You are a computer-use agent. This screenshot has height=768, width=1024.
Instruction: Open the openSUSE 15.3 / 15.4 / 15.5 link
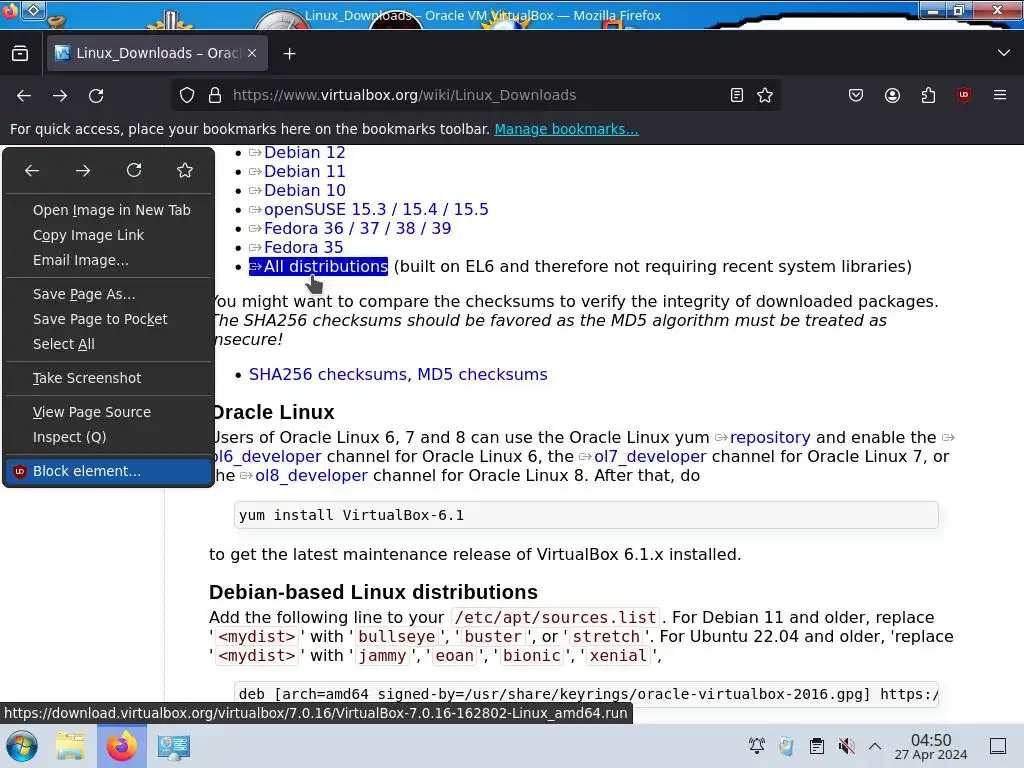tap(376, 209)
